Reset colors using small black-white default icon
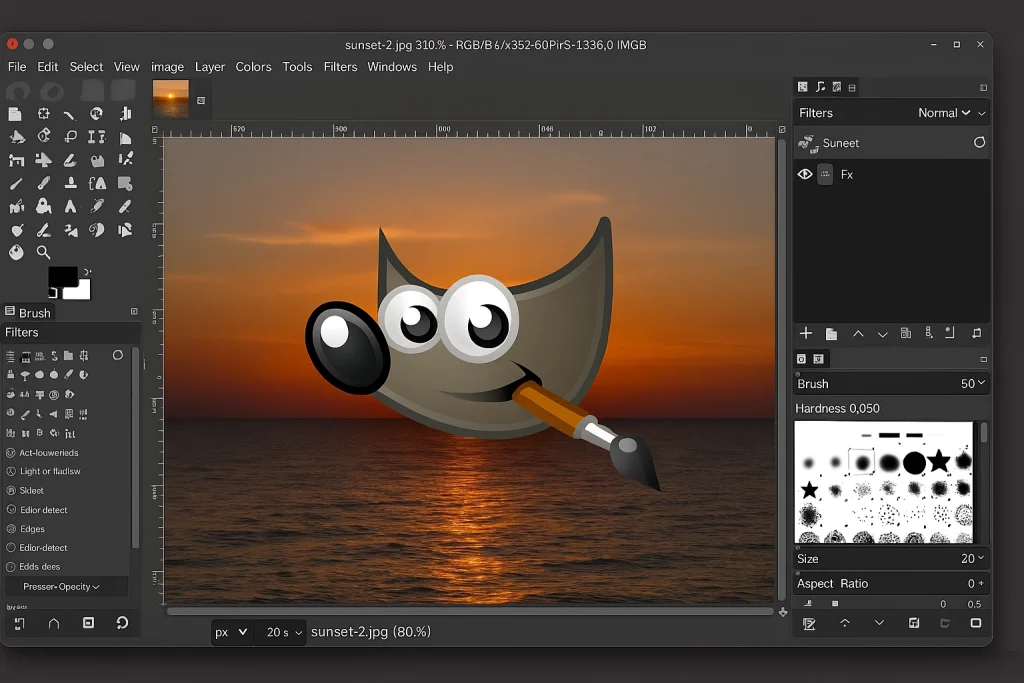This screenshot has width=1024, height=683. tap(52, 293)
